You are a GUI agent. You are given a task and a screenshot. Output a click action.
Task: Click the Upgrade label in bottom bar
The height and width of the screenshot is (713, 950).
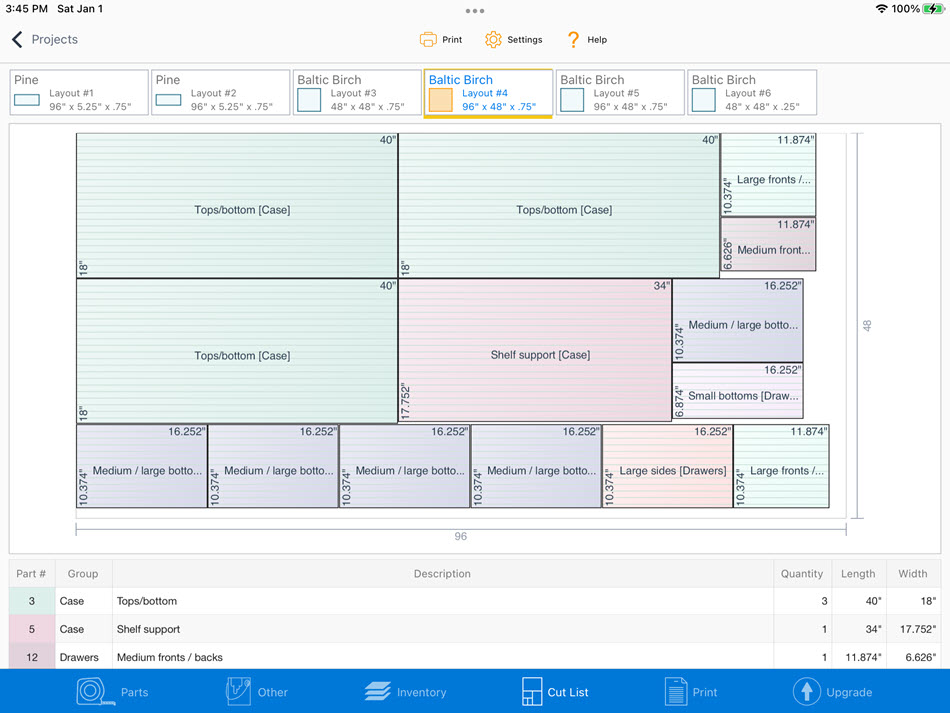[849, 692]
